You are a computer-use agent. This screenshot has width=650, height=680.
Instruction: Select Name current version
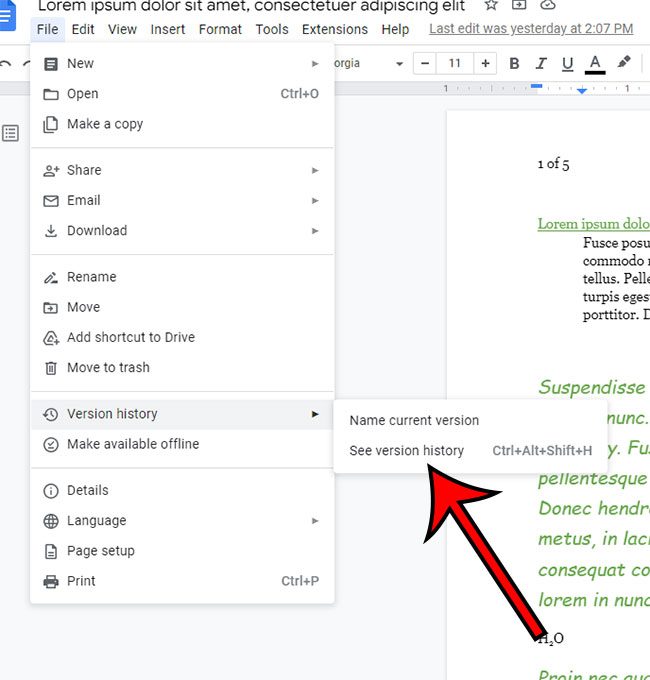coord(414,421)
